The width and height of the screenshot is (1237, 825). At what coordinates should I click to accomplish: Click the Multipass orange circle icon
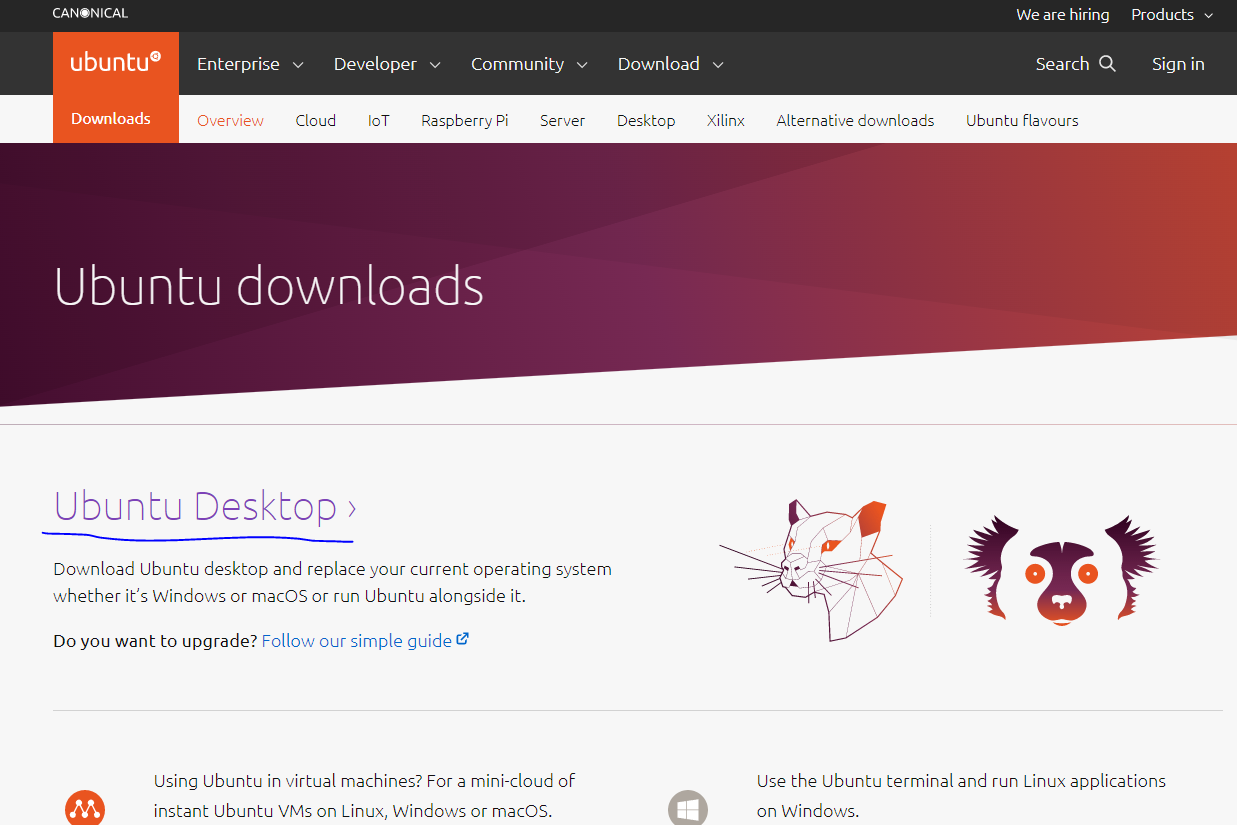coord(85,806)
